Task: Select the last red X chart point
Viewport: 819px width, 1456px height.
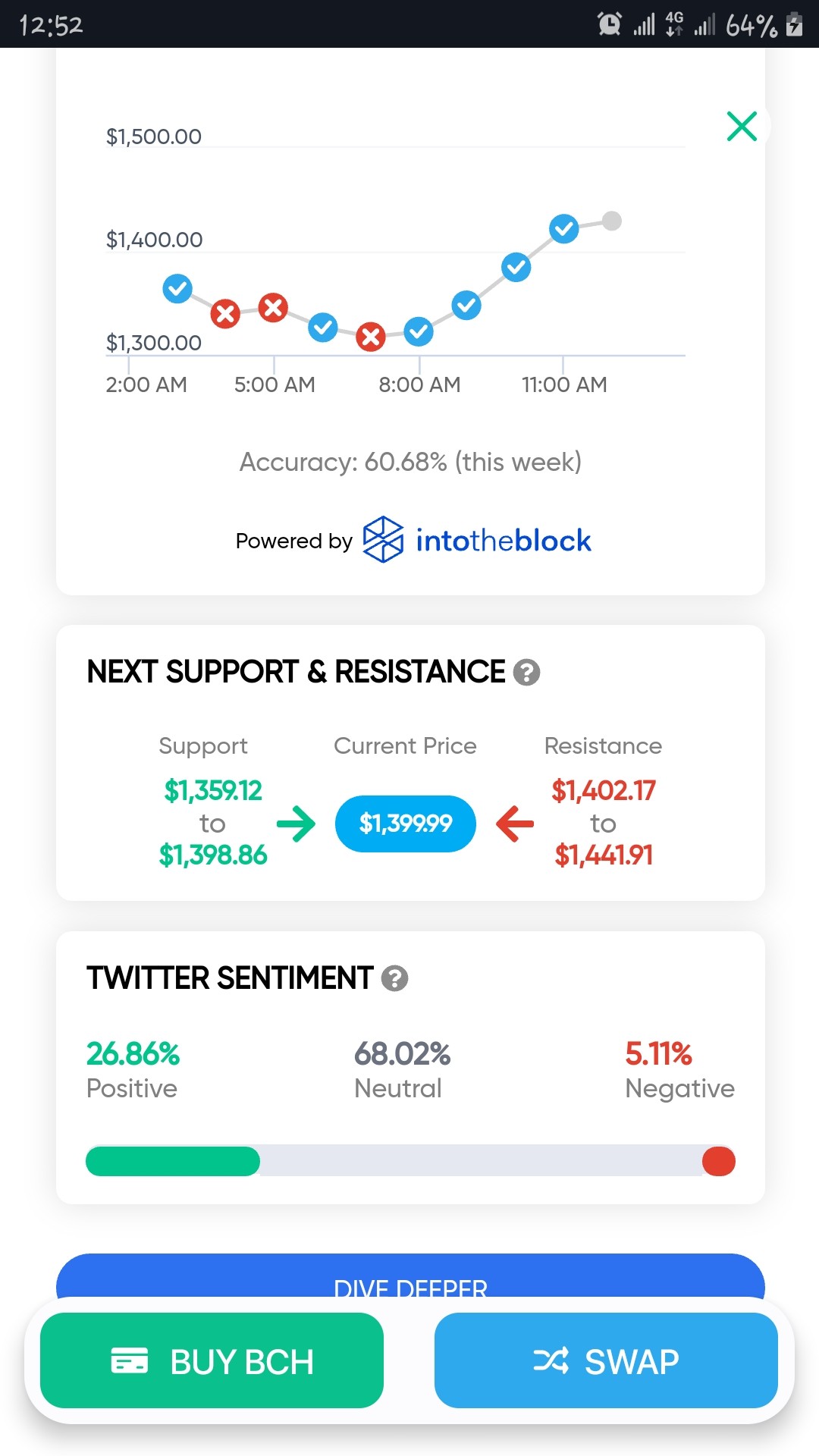Action: point(371,336)
